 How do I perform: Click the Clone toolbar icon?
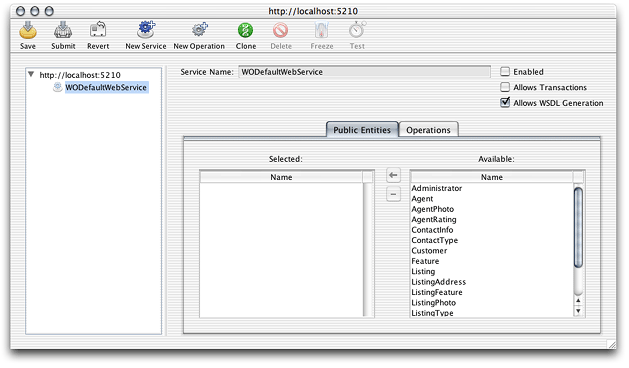(246, 30)
